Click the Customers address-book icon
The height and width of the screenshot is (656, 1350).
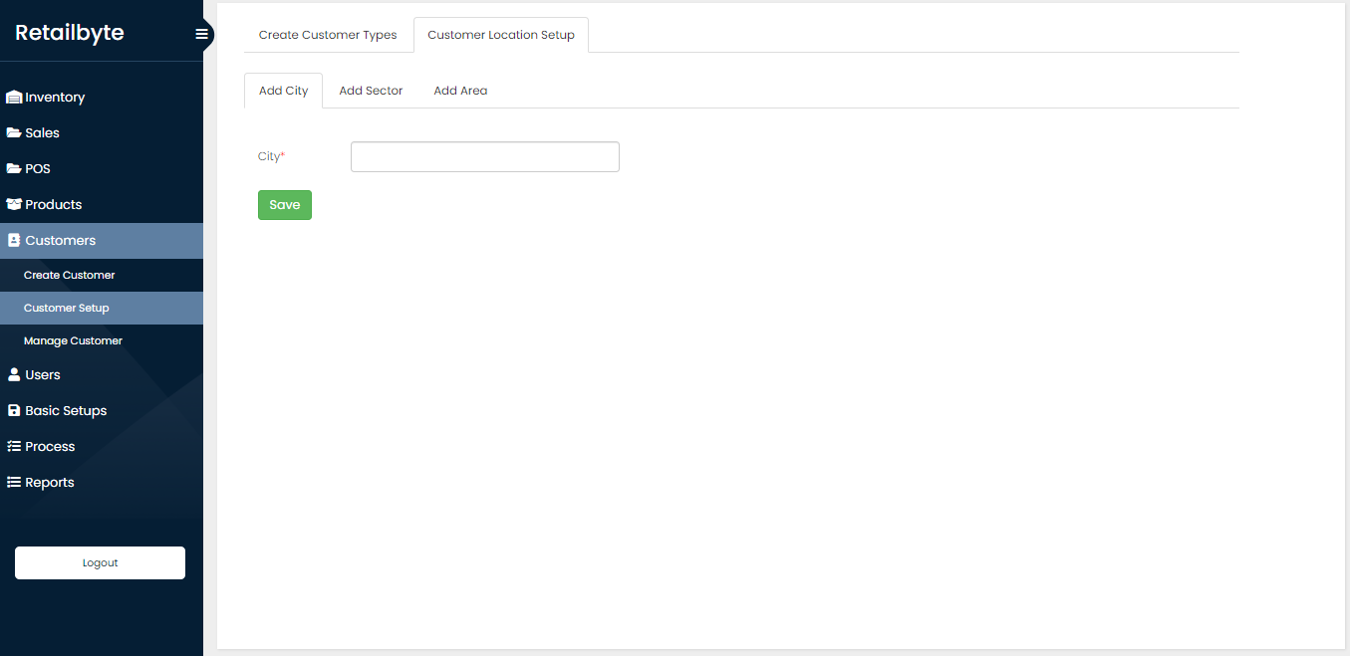point(14,240)
